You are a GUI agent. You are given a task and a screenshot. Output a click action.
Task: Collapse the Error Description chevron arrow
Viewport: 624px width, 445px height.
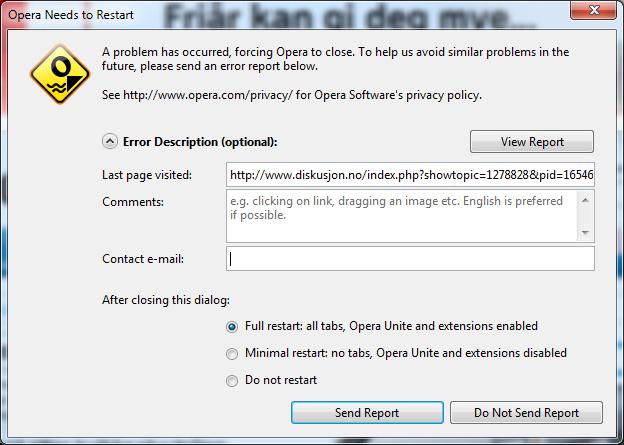point(109,142)
